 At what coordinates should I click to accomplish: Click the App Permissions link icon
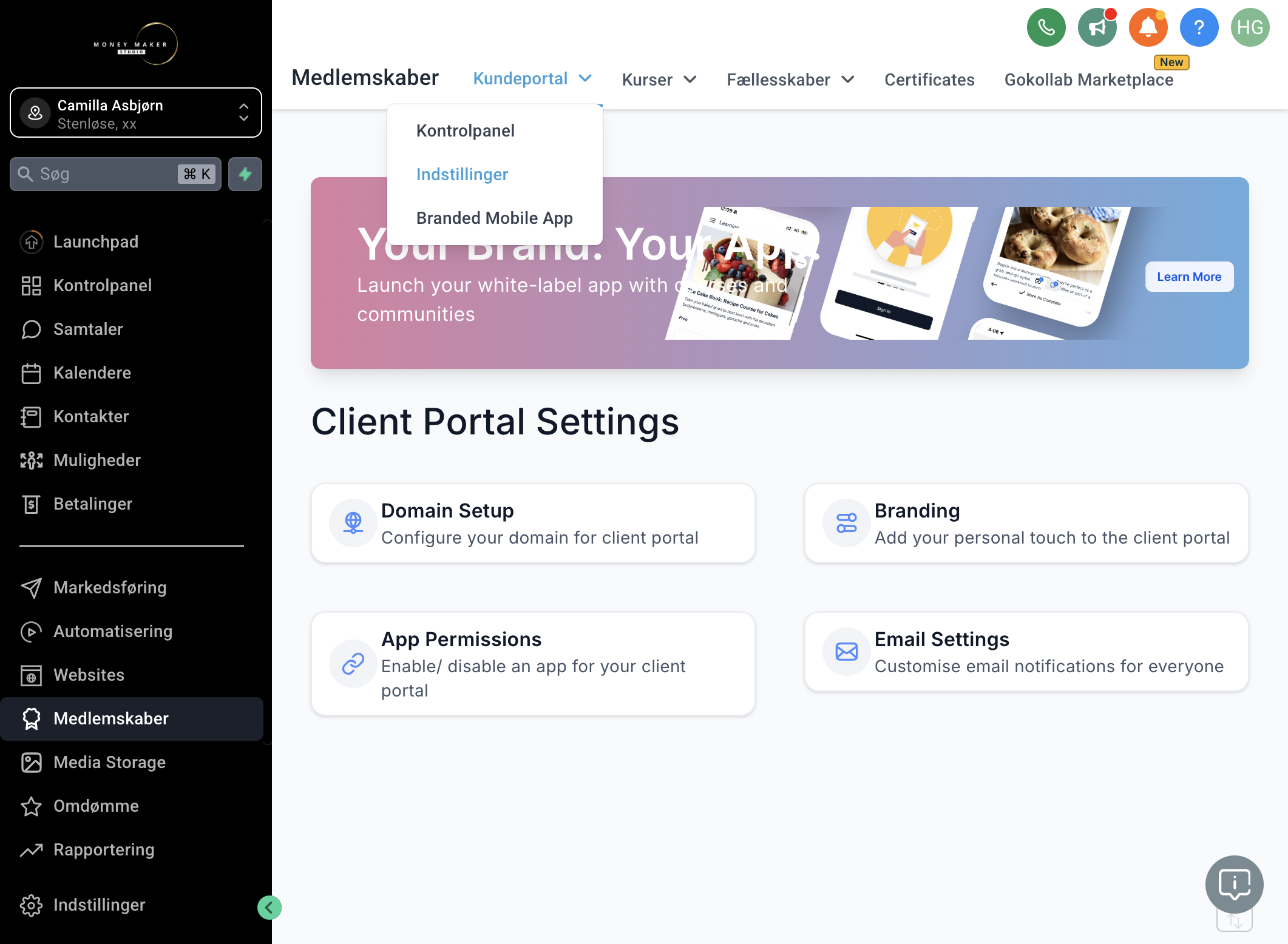[x=353, y=664]
